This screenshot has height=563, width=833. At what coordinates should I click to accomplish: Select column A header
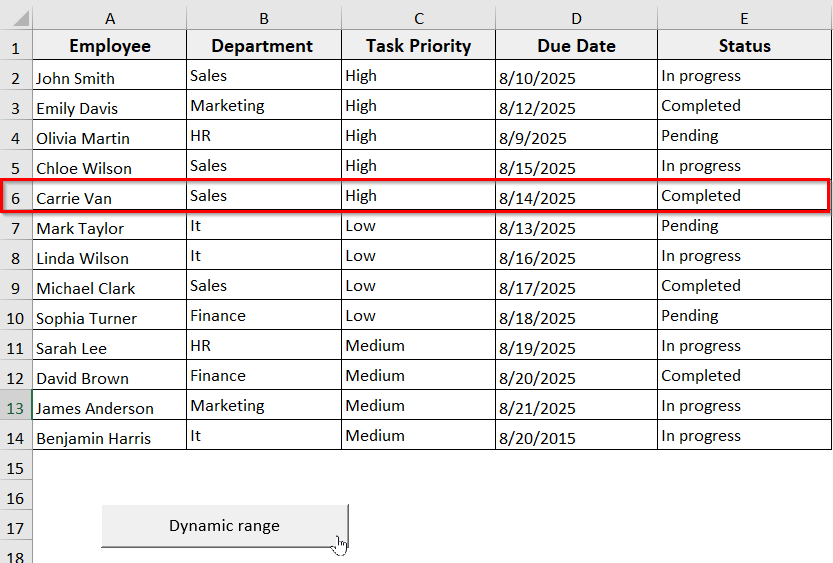coord(109,17)
